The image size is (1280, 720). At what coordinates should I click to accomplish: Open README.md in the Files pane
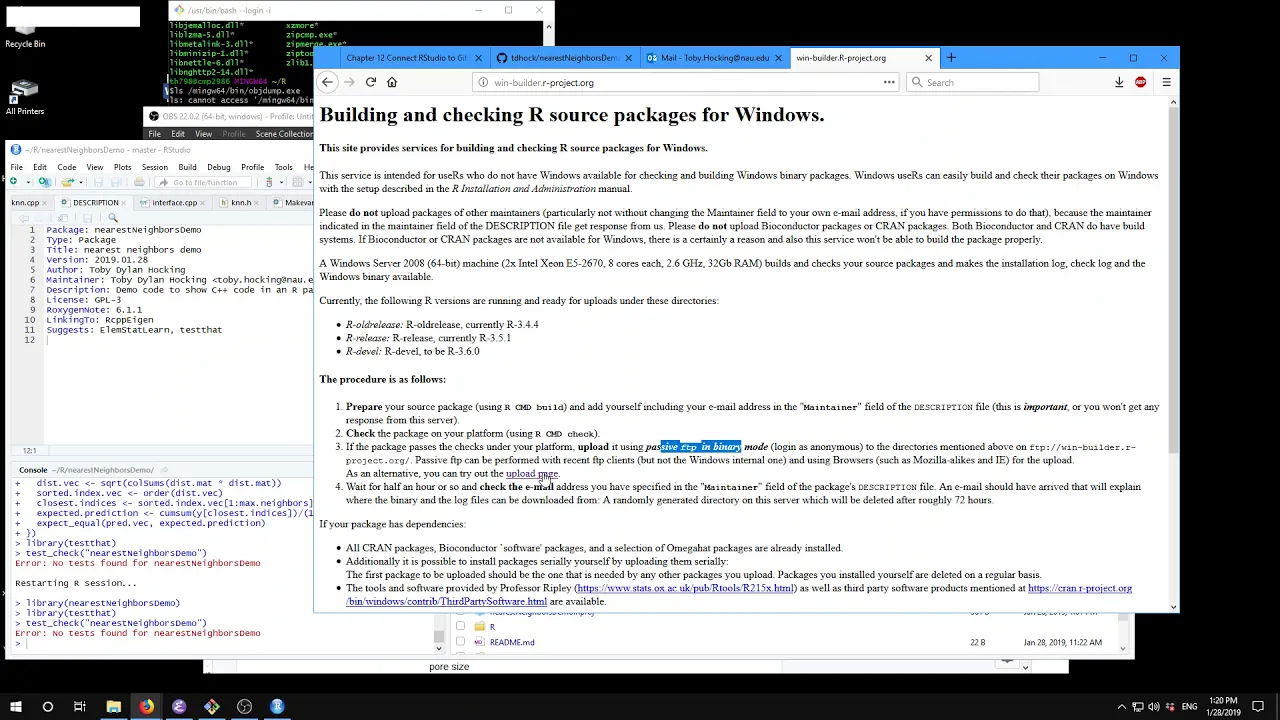point(512,642)
